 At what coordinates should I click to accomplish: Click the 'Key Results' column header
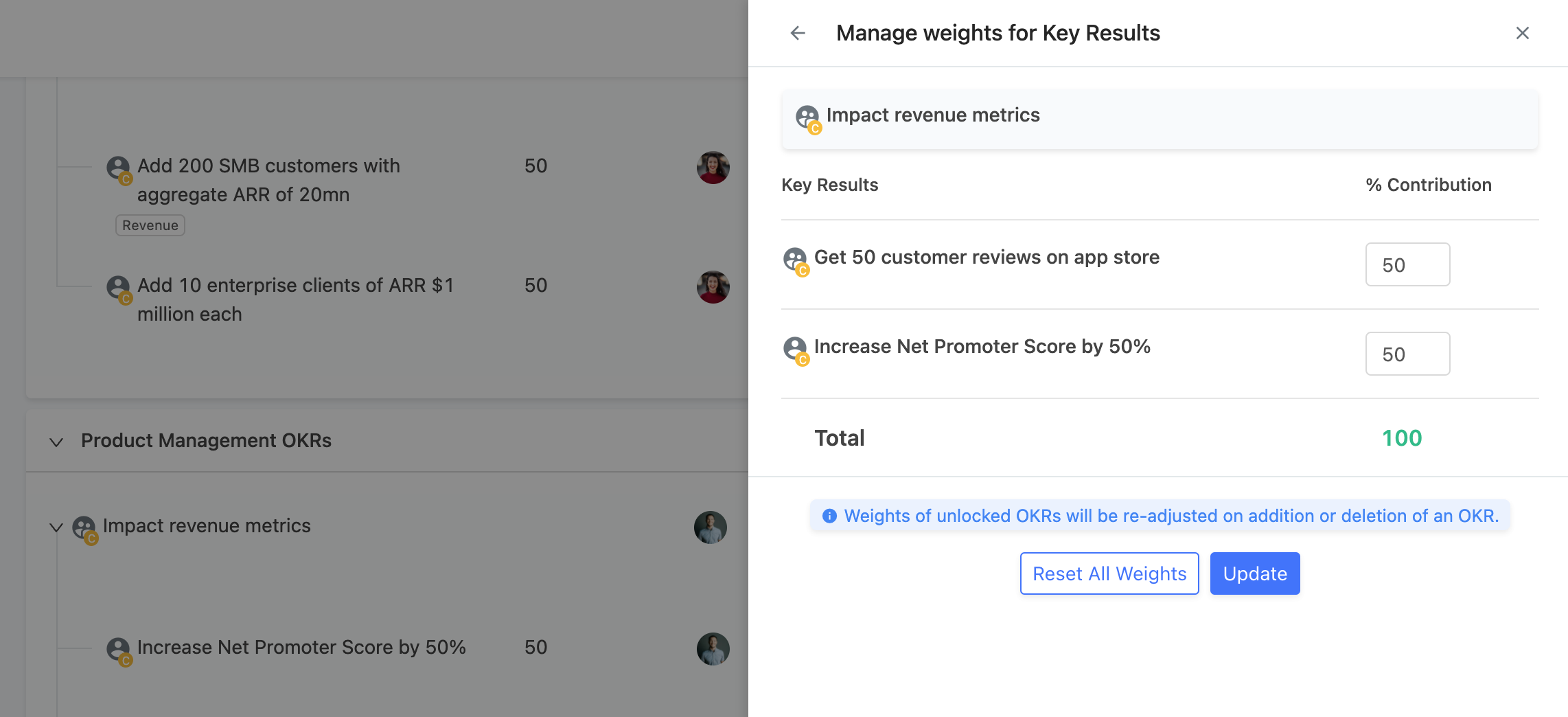(830, 185)
